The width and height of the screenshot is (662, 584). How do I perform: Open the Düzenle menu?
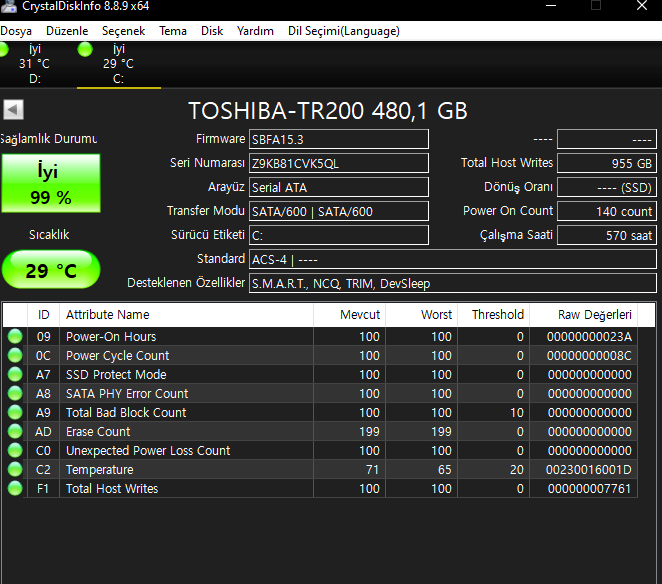click(x=67, y=31)
